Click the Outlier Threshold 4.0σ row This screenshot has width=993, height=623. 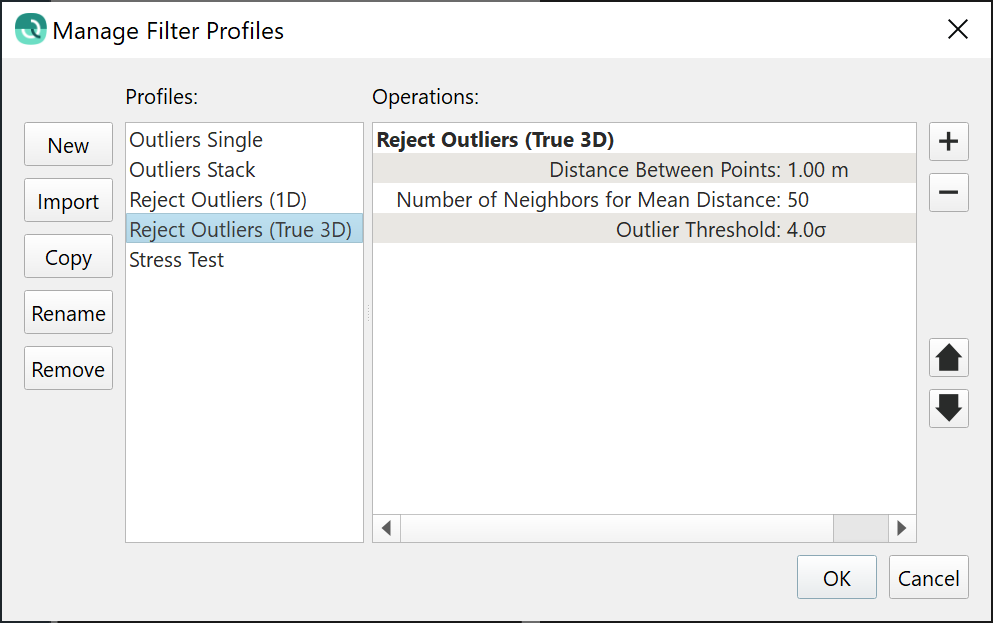[720, 230]
